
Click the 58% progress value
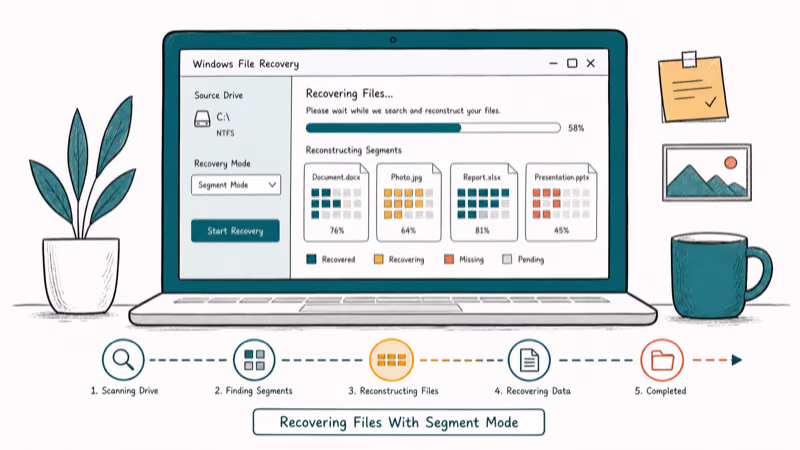[x=576, y=128]
